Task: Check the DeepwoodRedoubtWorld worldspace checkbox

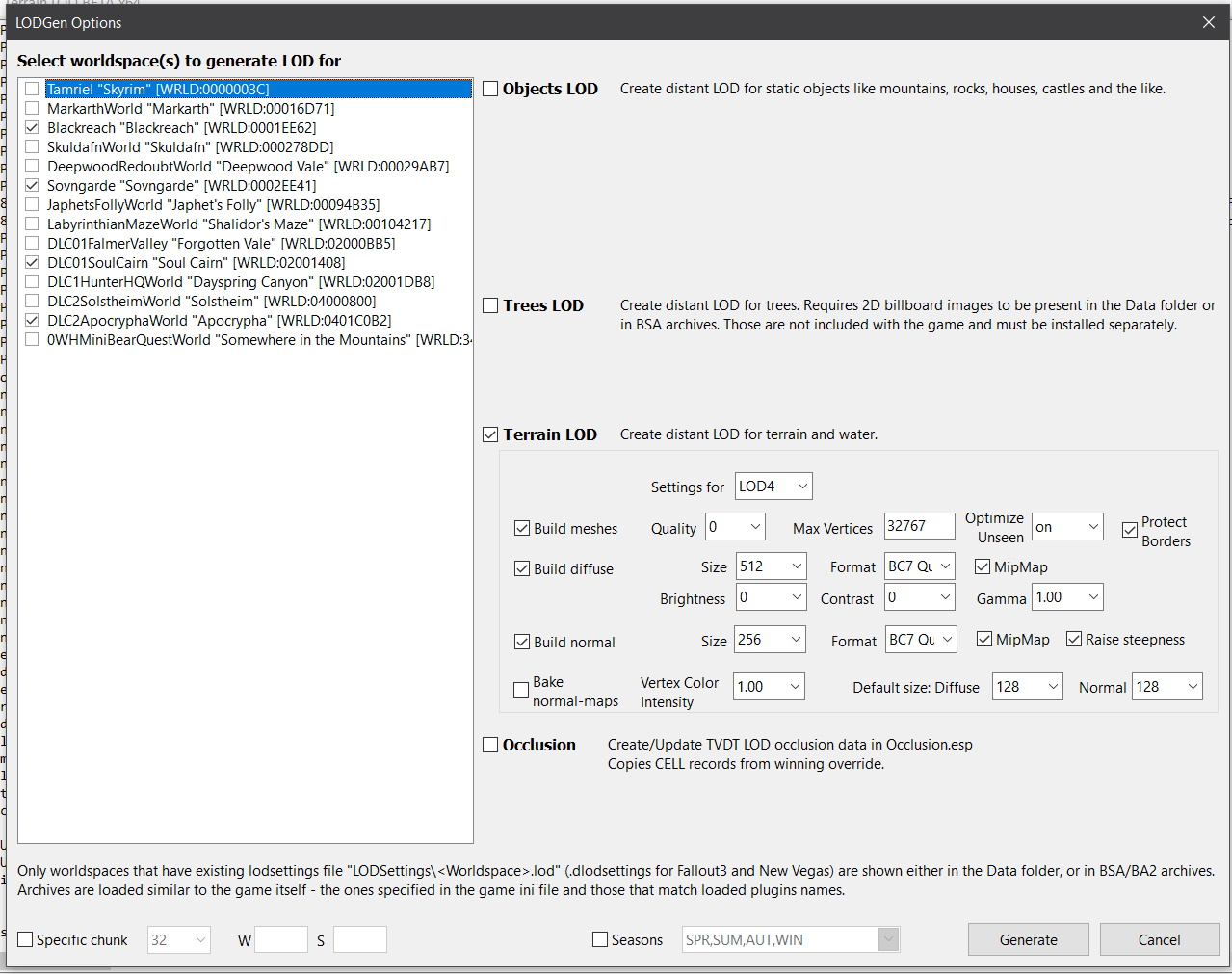Action: [32, 166]
